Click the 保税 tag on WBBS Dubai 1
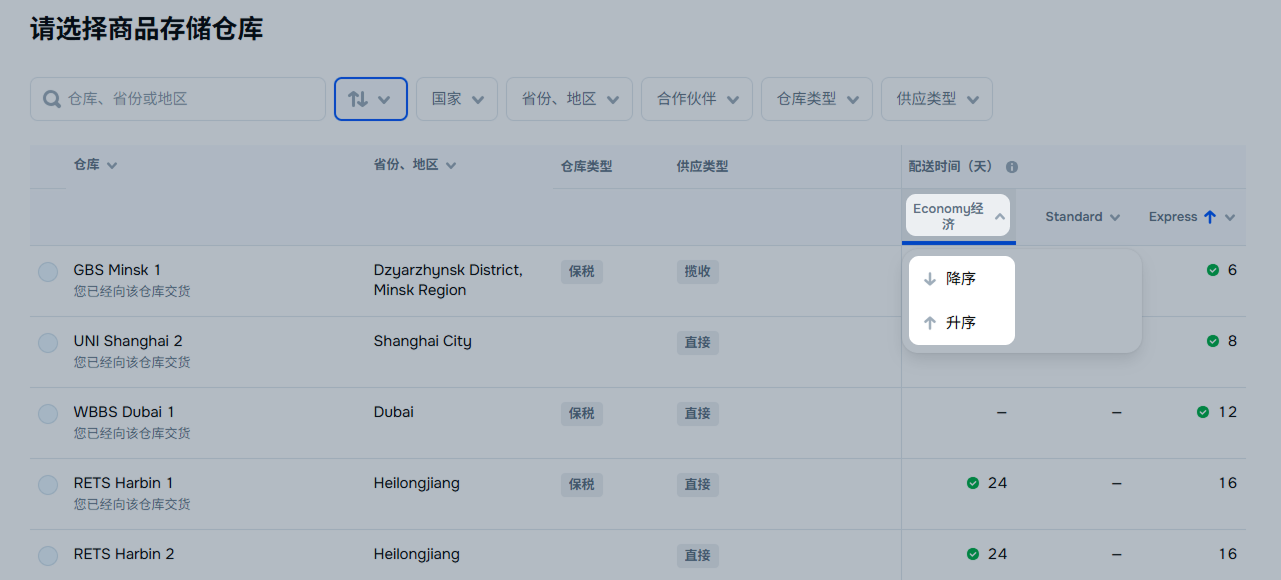This screenshot has height=580, width=1281. tap(581, 413)
